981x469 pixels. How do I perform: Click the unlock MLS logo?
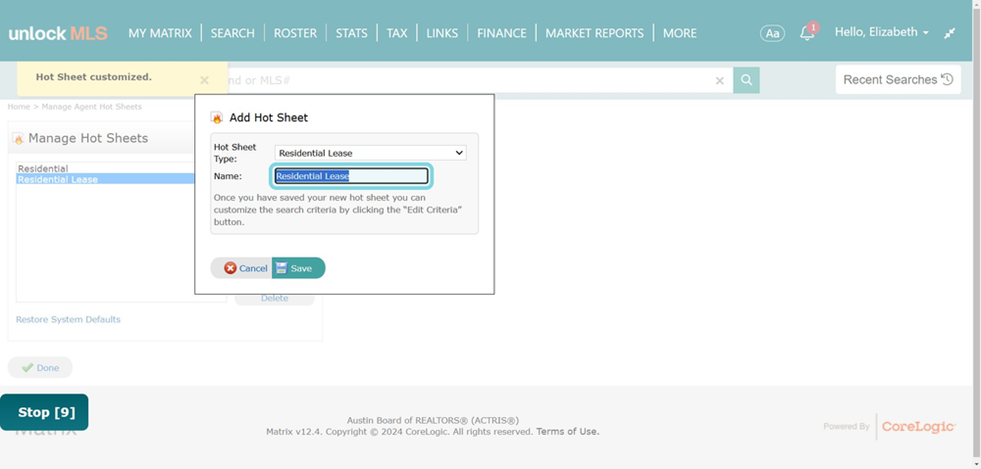(58, 33)
